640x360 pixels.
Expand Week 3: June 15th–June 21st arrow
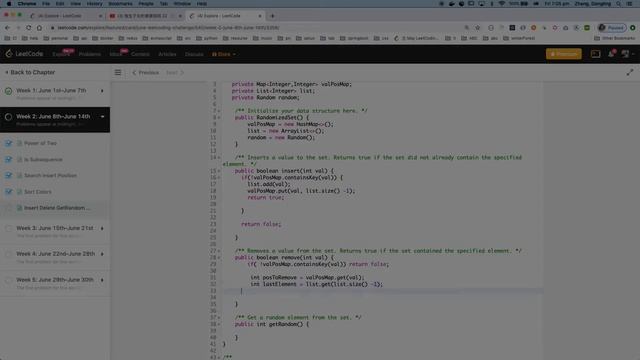[x=102, y=228]
